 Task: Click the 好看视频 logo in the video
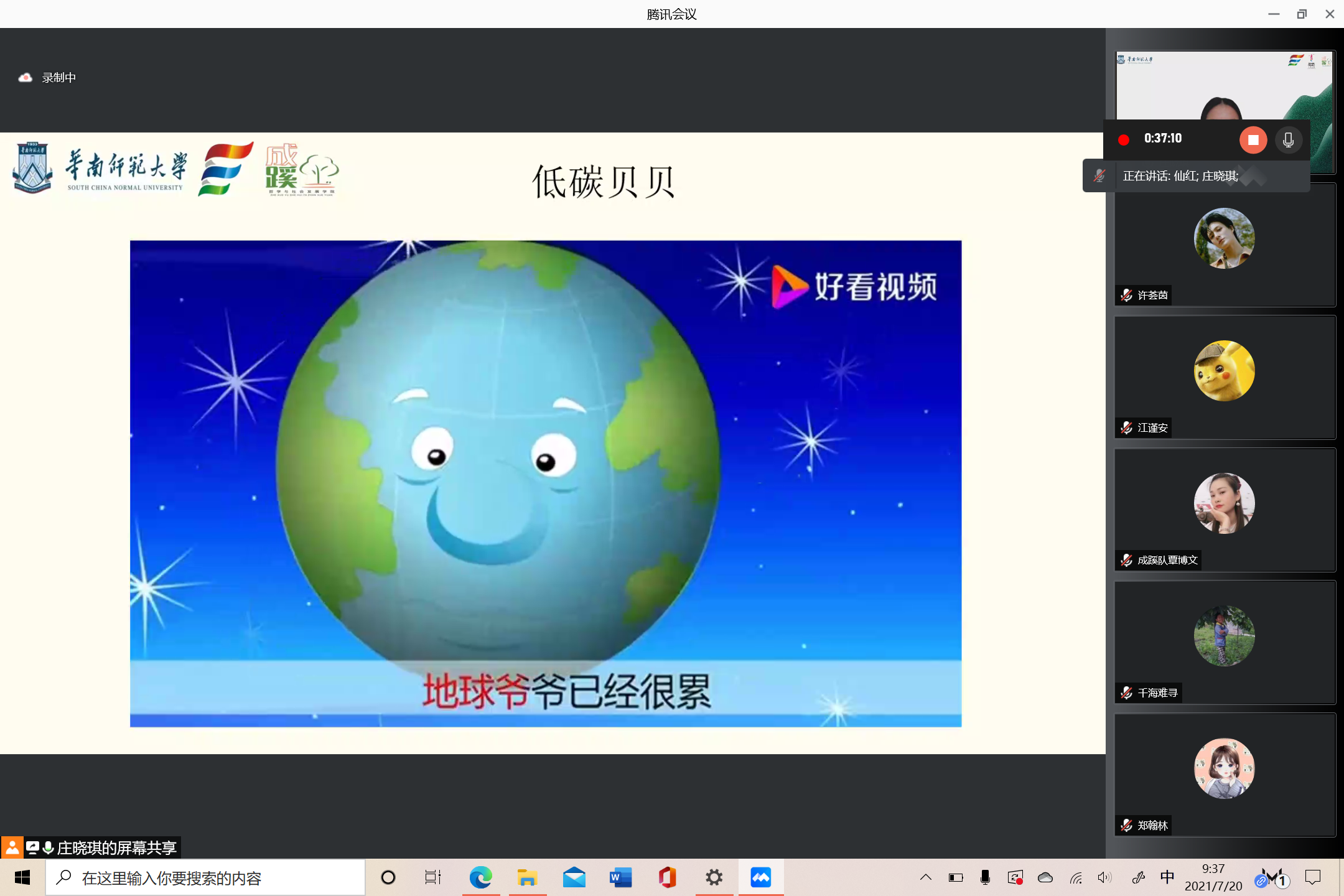(854, 286)
